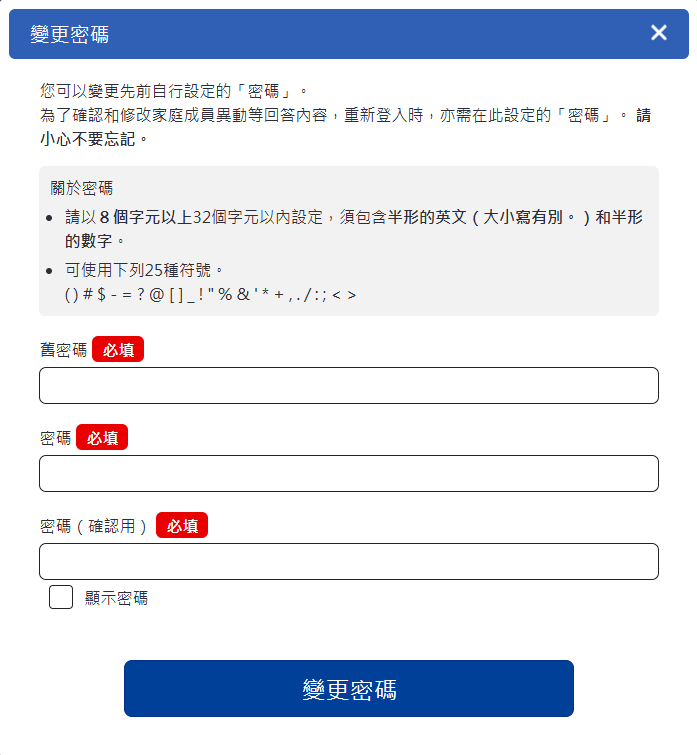Click the 變更密碼 dialog title text
This screenshot has height=755, width=697.
[69, 35]
